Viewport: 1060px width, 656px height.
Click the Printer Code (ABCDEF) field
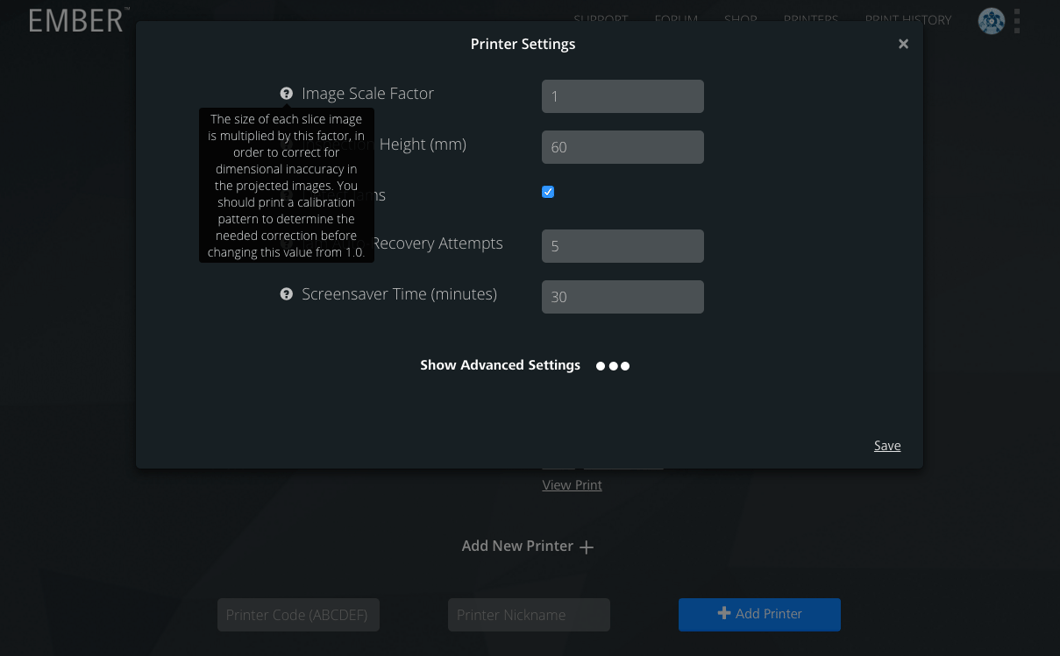(x=298, y=615)
